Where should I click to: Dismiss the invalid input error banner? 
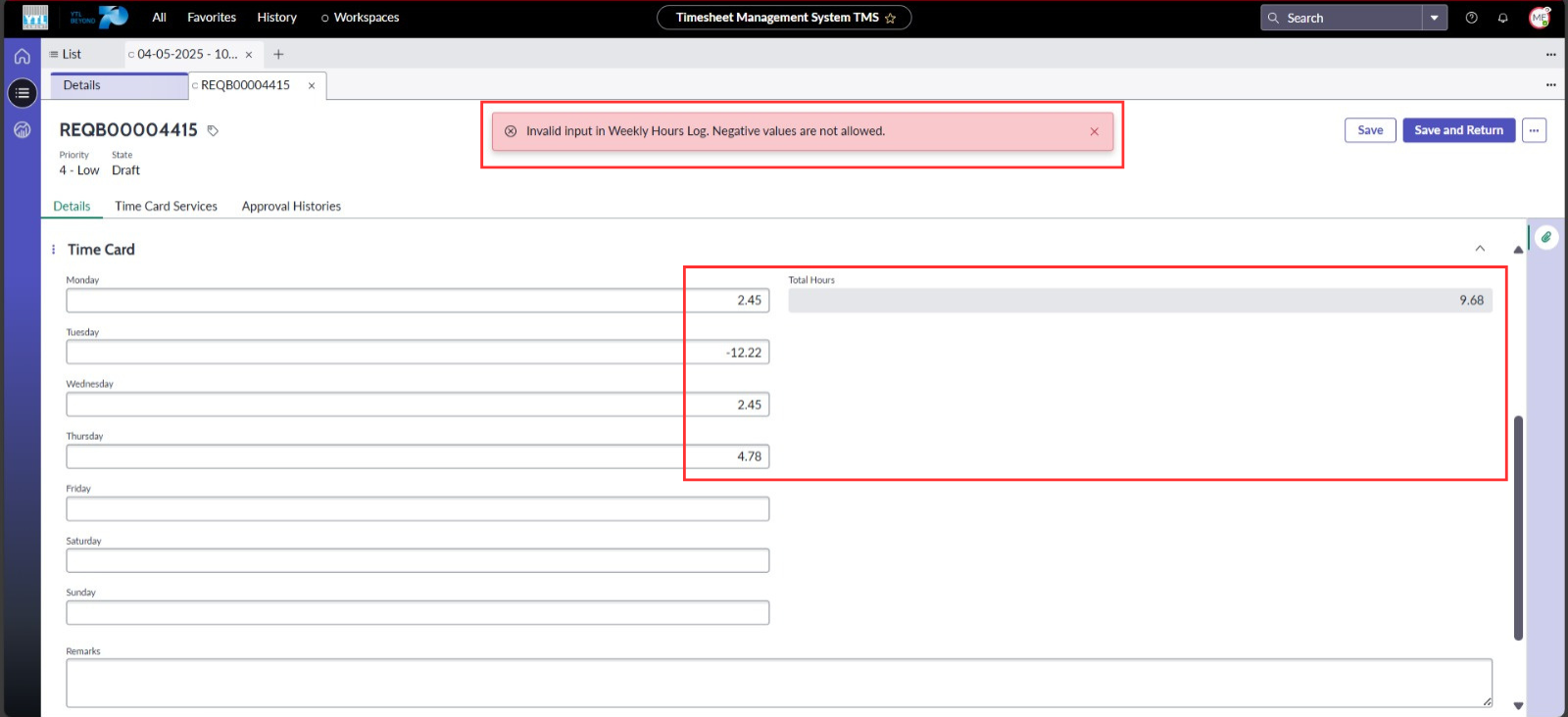(x=1094, y=131)
